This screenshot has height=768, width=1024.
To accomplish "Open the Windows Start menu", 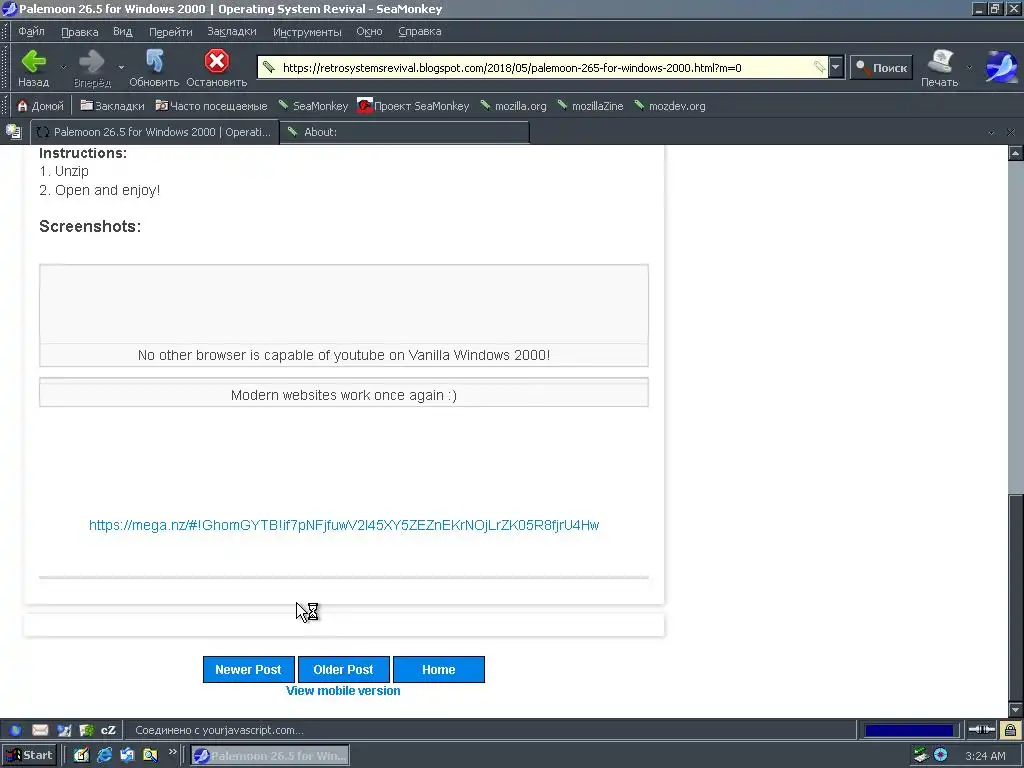I will [x=30, y=756].
